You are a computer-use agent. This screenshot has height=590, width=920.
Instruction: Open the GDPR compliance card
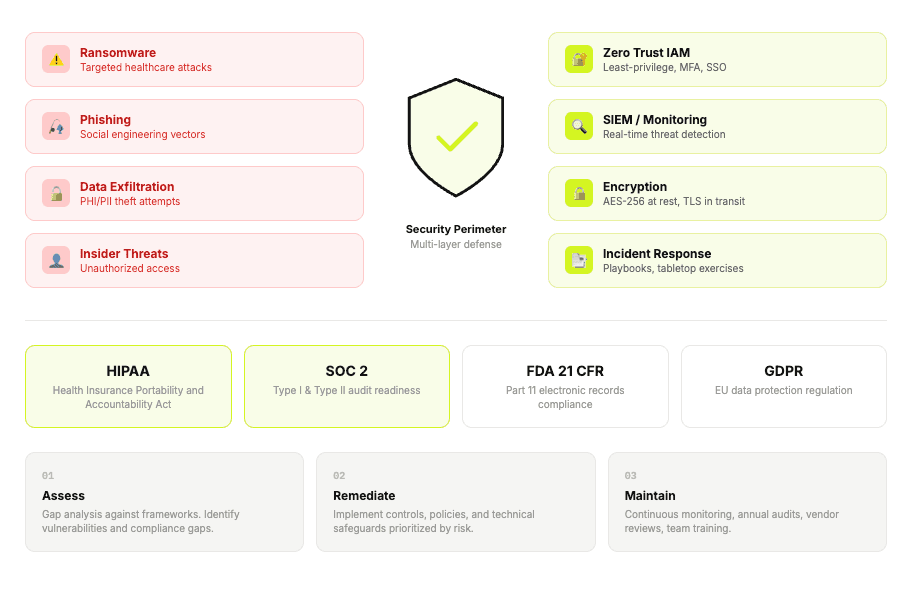(x=784, y=386)
